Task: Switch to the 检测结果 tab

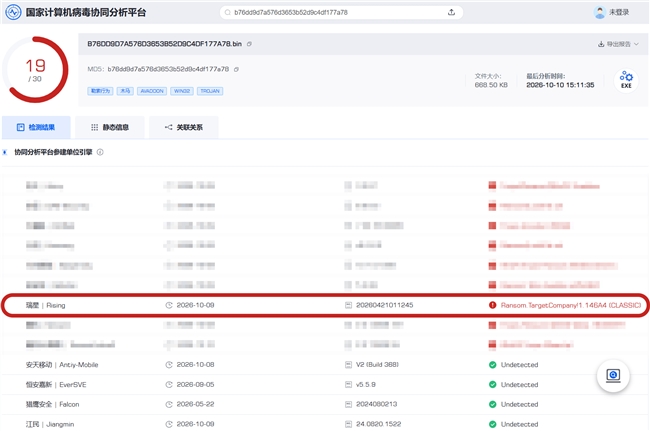Action: (x=36, y=127)
